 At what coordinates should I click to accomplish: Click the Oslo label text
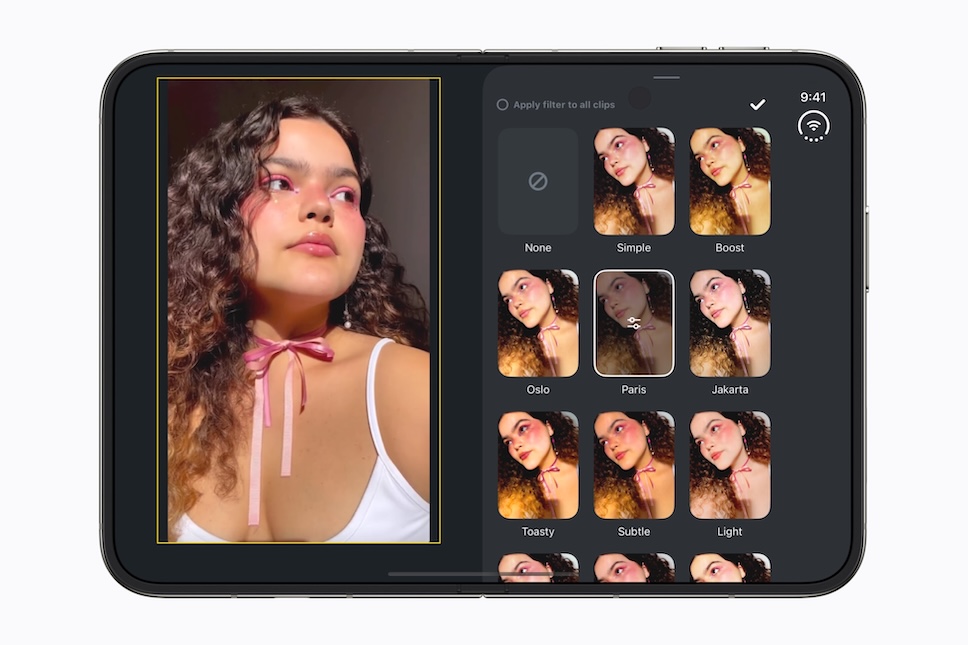point(538,389)
